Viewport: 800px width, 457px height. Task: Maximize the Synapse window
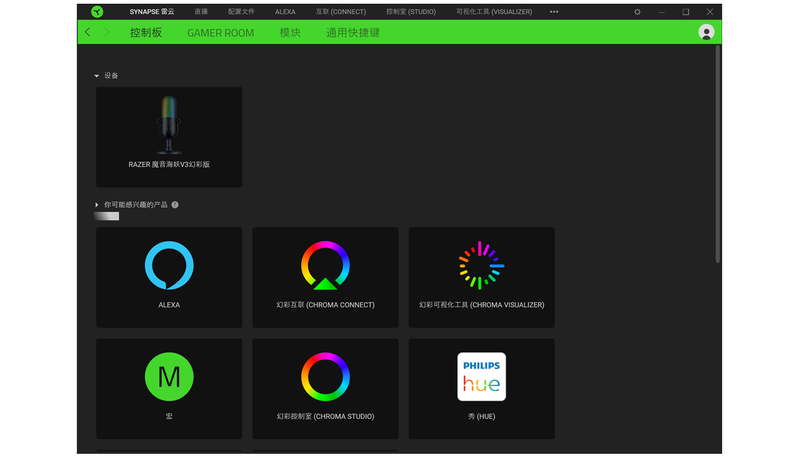(x=686, y=11)
